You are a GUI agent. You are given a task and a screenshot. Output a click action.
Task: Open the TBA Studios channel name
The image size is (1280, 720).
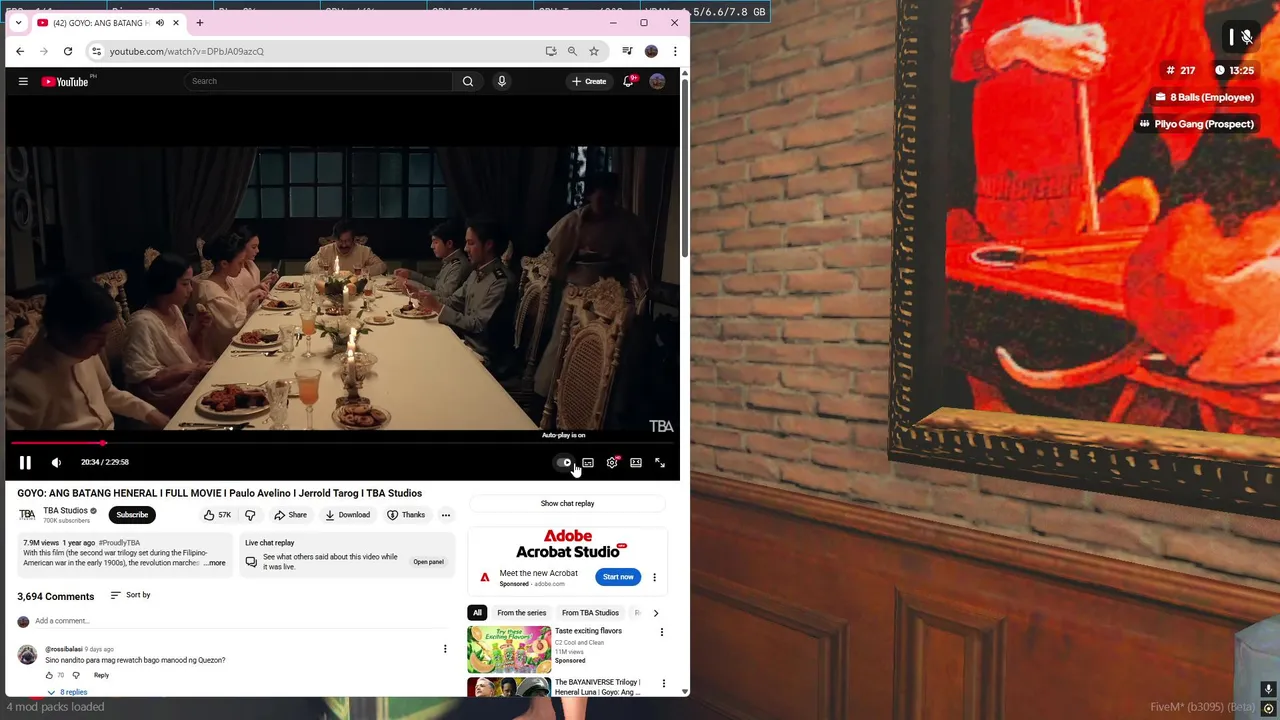(65, 510)
